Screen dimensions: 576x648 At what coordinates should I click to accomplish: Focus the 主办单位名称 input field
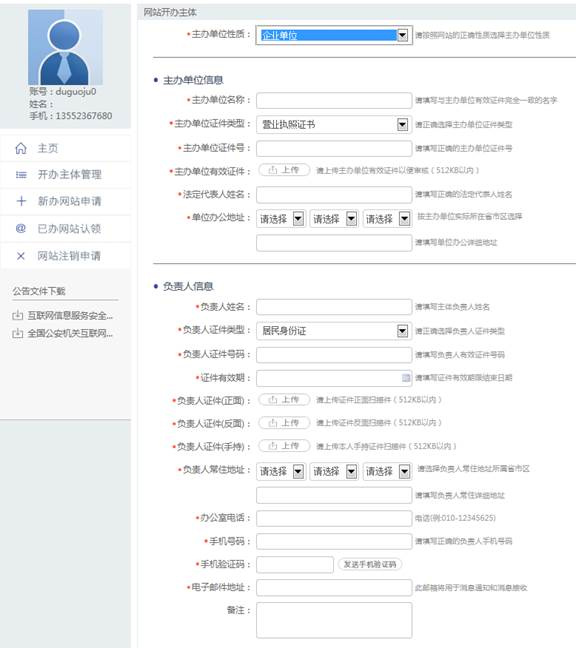click(334, 100)
